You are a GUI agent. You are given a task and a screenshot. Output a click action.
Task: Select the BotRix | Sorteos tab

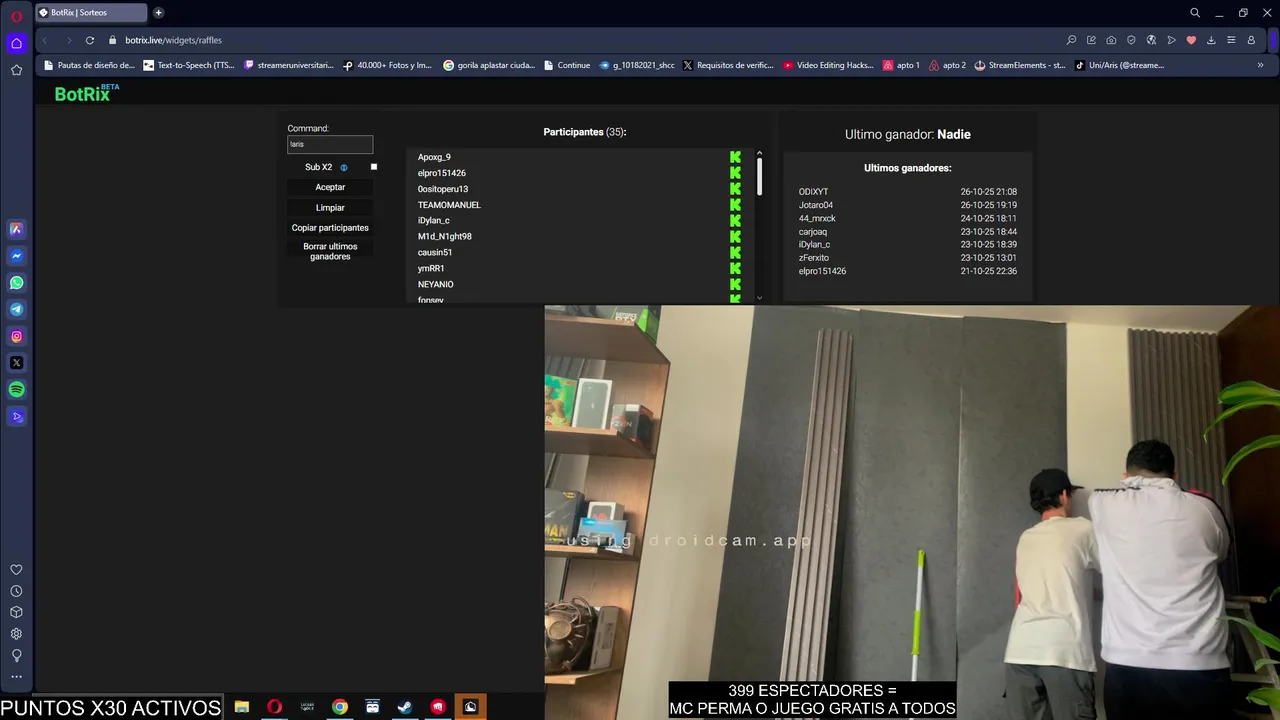coord(91,13)
